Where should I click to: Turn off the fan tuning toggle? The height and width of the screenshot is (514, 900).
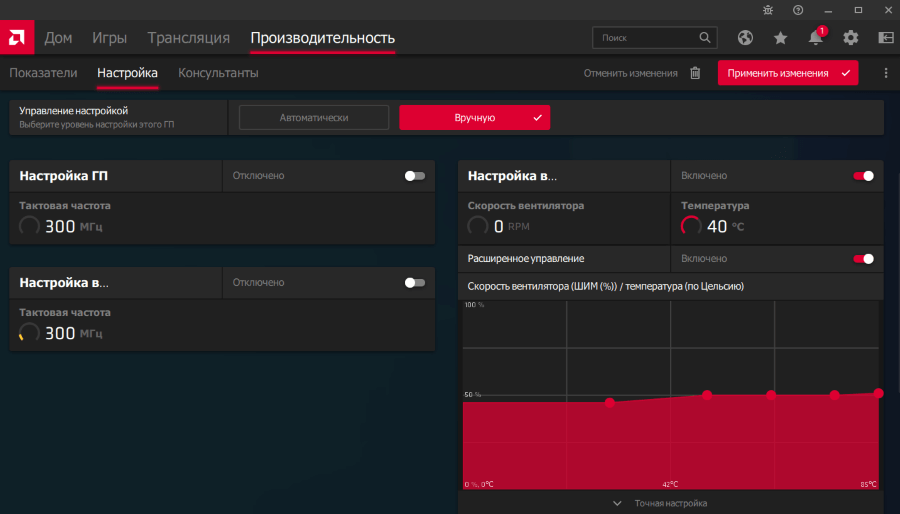click(863, 176)
